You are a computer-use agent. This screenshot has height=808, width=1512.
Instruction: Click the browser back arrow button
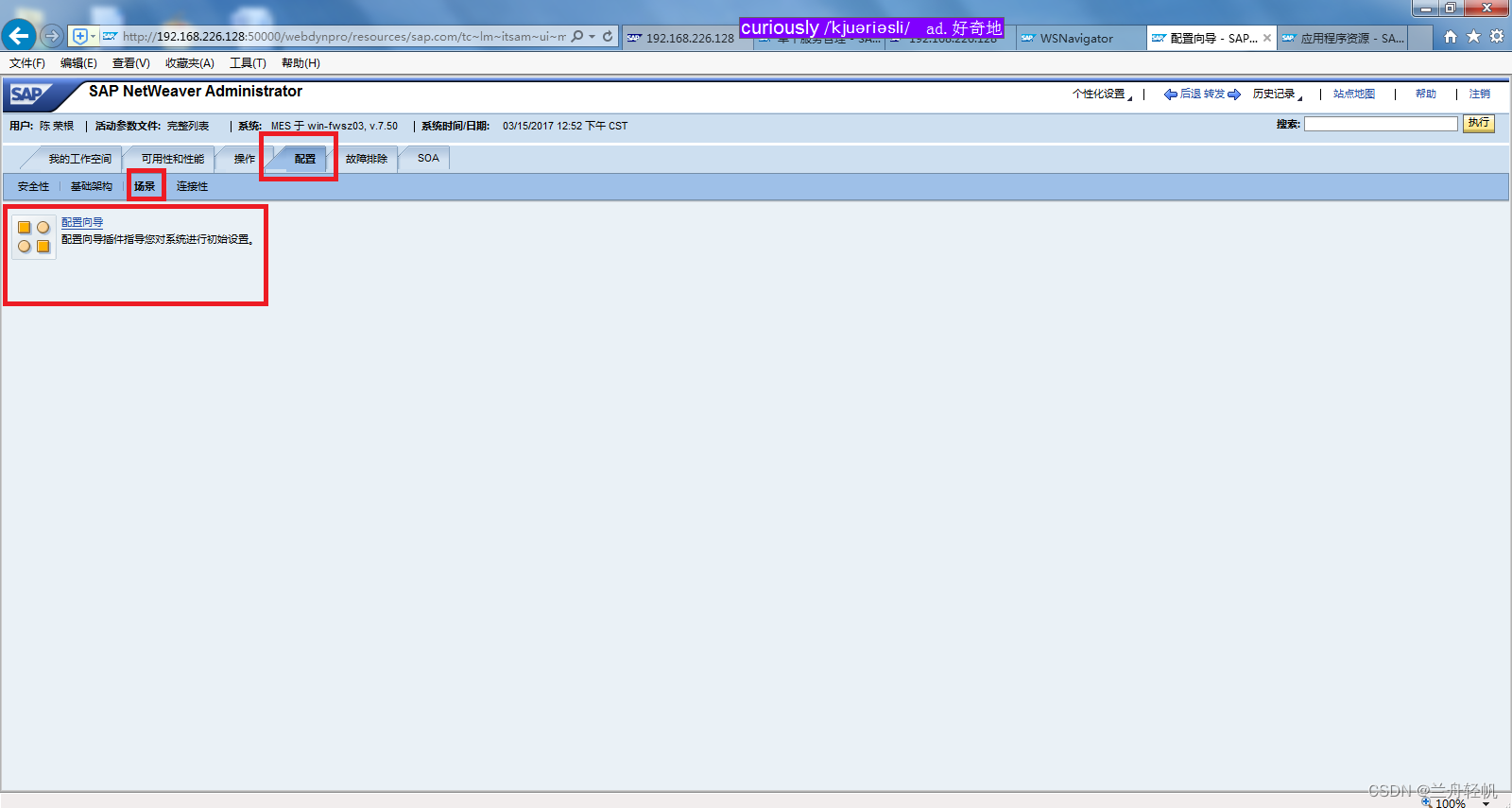pos(18,36)
